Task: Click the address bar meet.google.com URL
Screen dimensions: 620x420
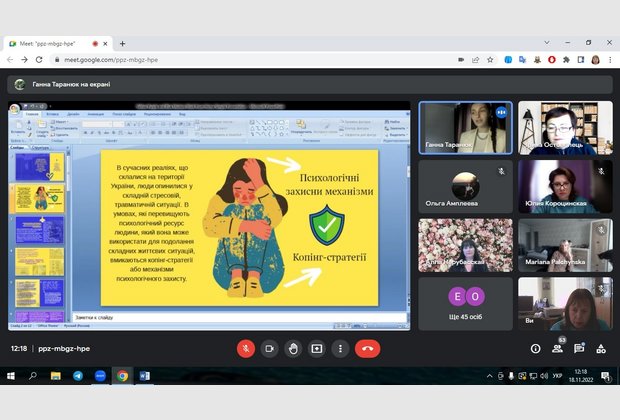Action: click(111, 60)
